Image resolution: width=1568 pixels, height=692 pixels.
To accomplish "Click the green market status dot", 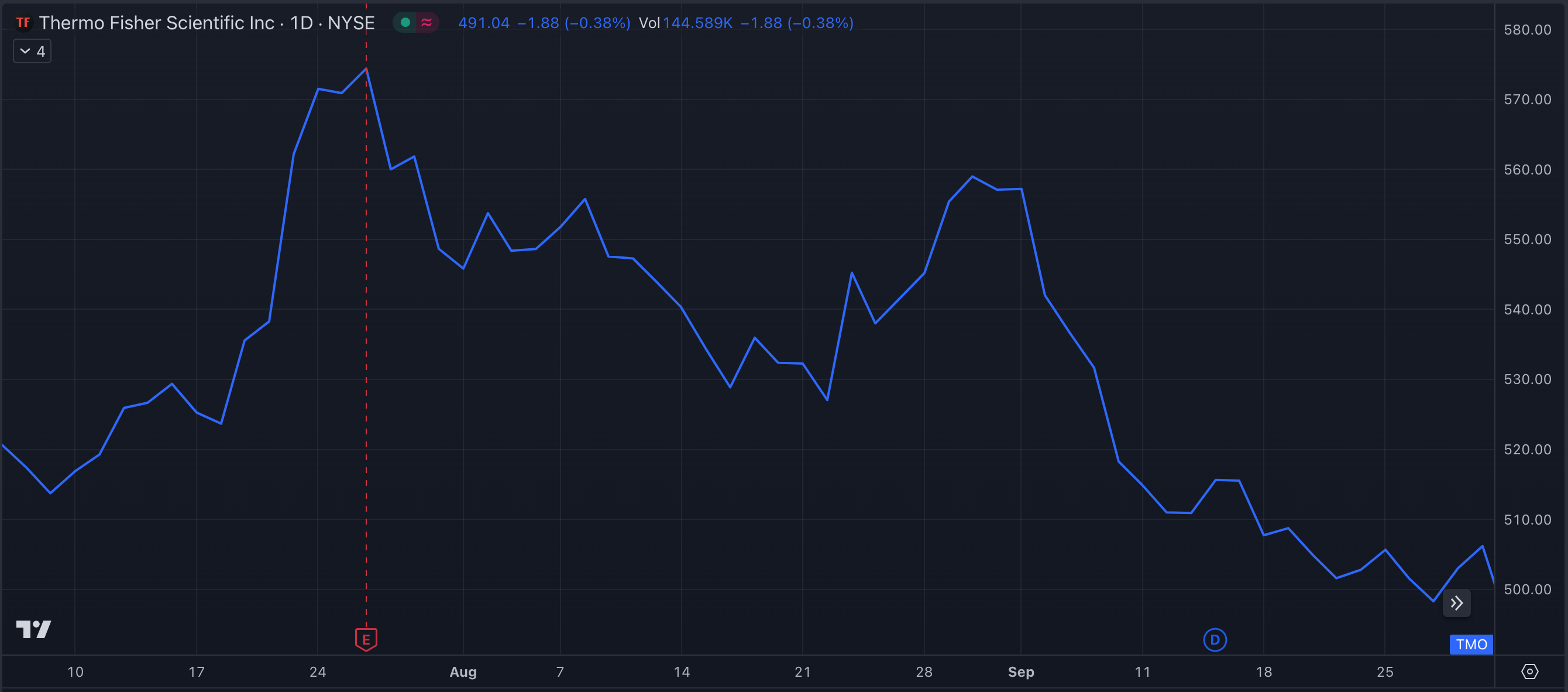I will pyautogui.click(x=405, y=22).
